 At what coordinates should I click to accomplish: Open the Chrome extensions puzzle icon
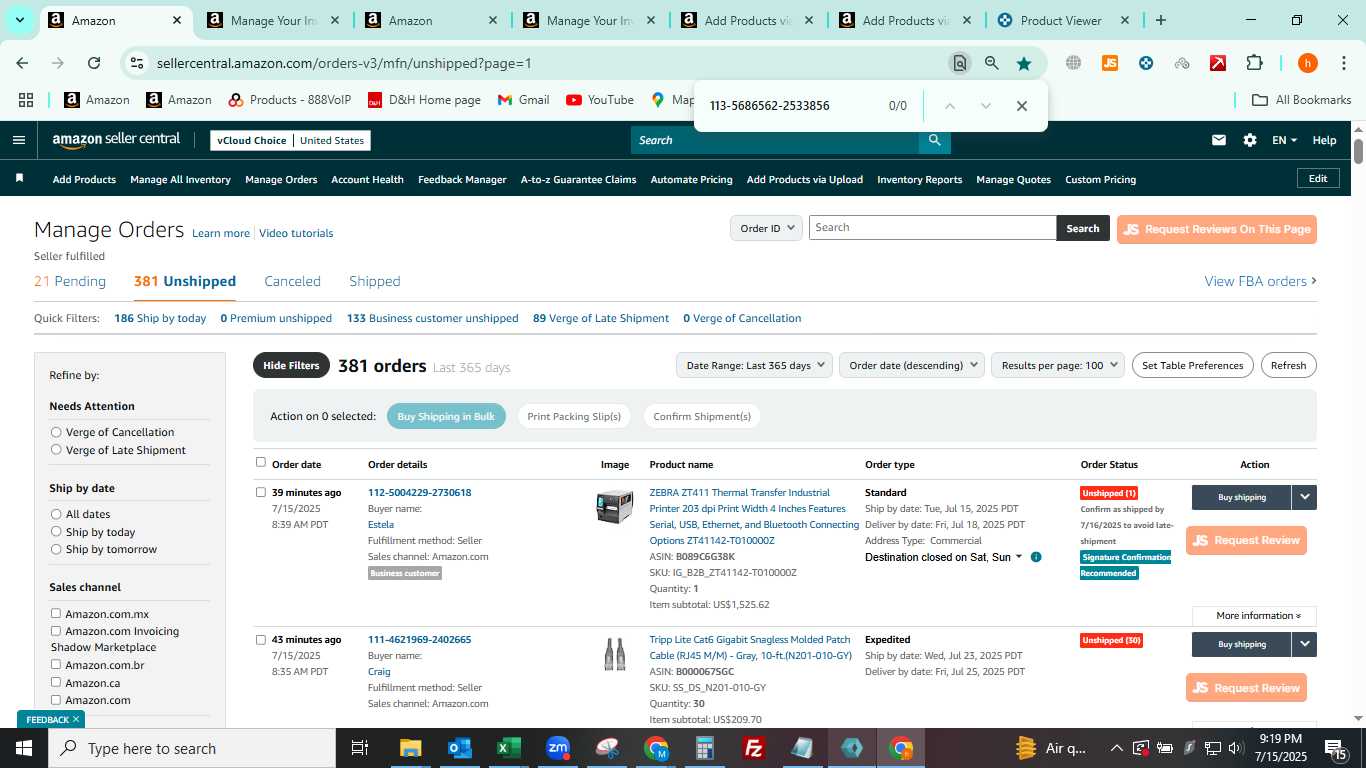pyautogui.click(x=1254, y=63)
